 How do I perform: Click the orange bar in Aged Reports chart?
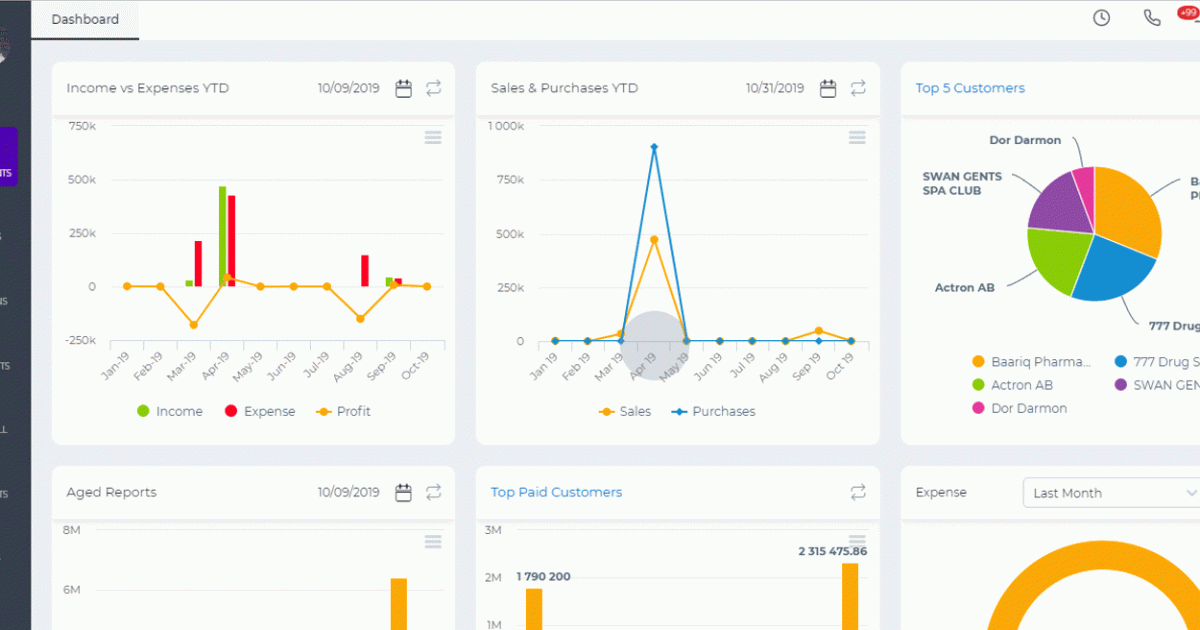[399, 604]
